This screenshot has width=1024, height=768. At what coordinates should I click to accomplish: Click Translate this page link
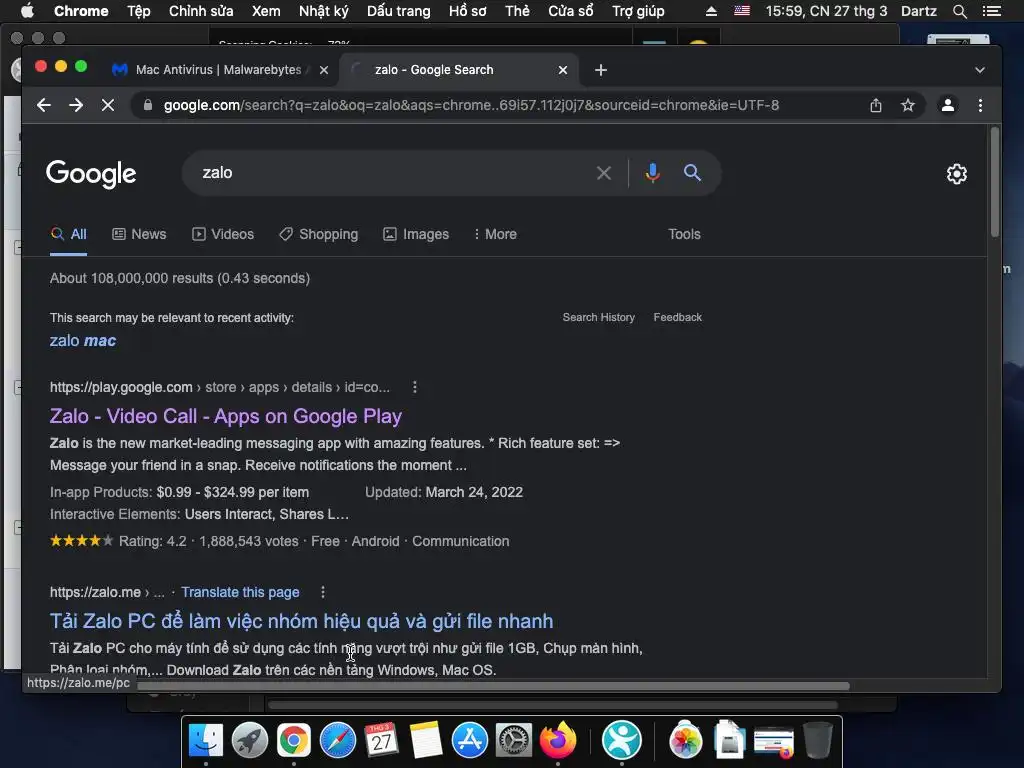[x=240, y=592]
